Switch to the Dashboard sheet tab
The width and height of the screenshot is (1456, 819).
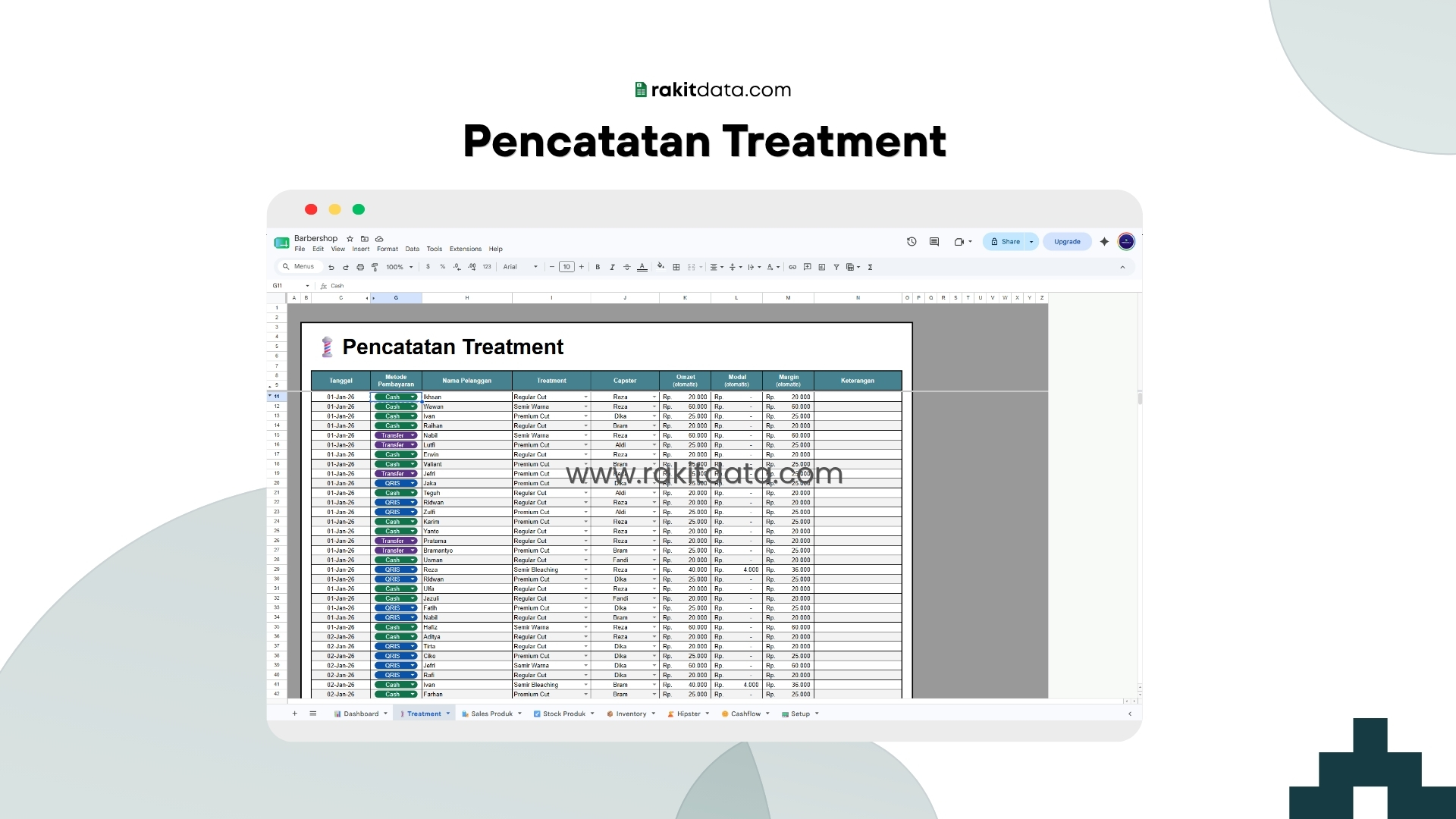tap(361, 714)
